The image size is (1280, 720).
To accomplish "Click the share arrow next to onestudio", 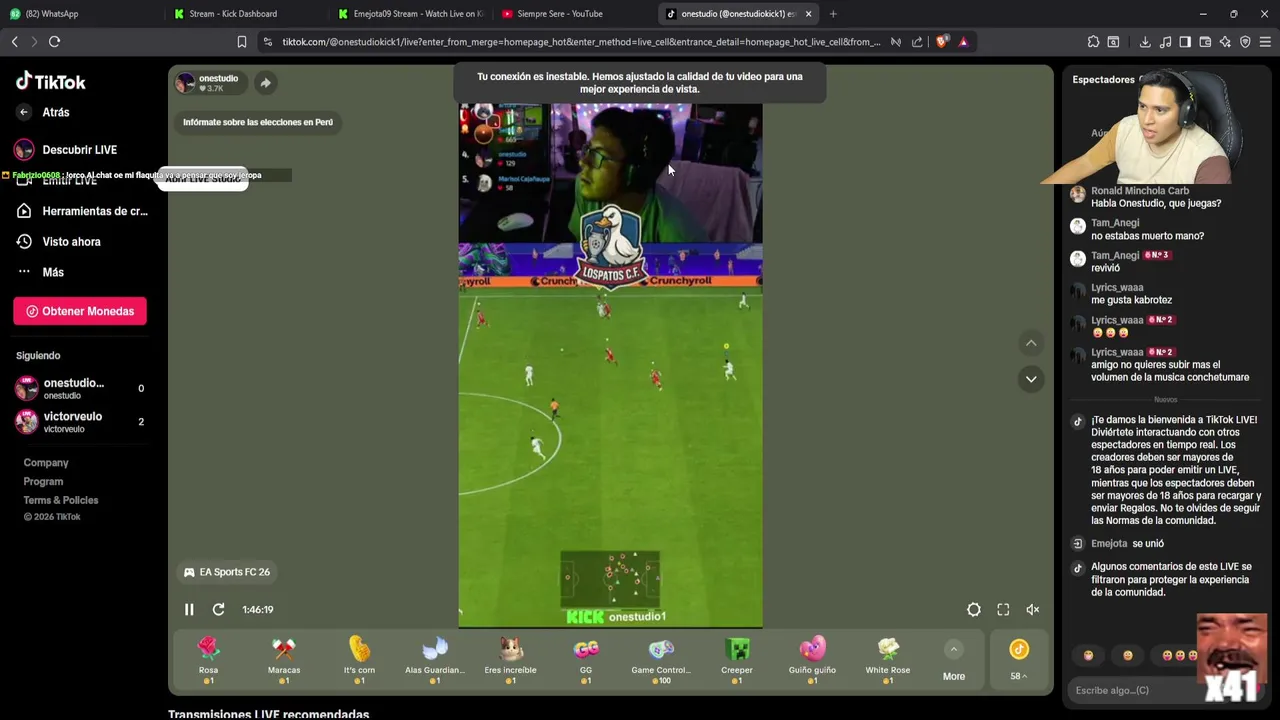I will point(265,83).
